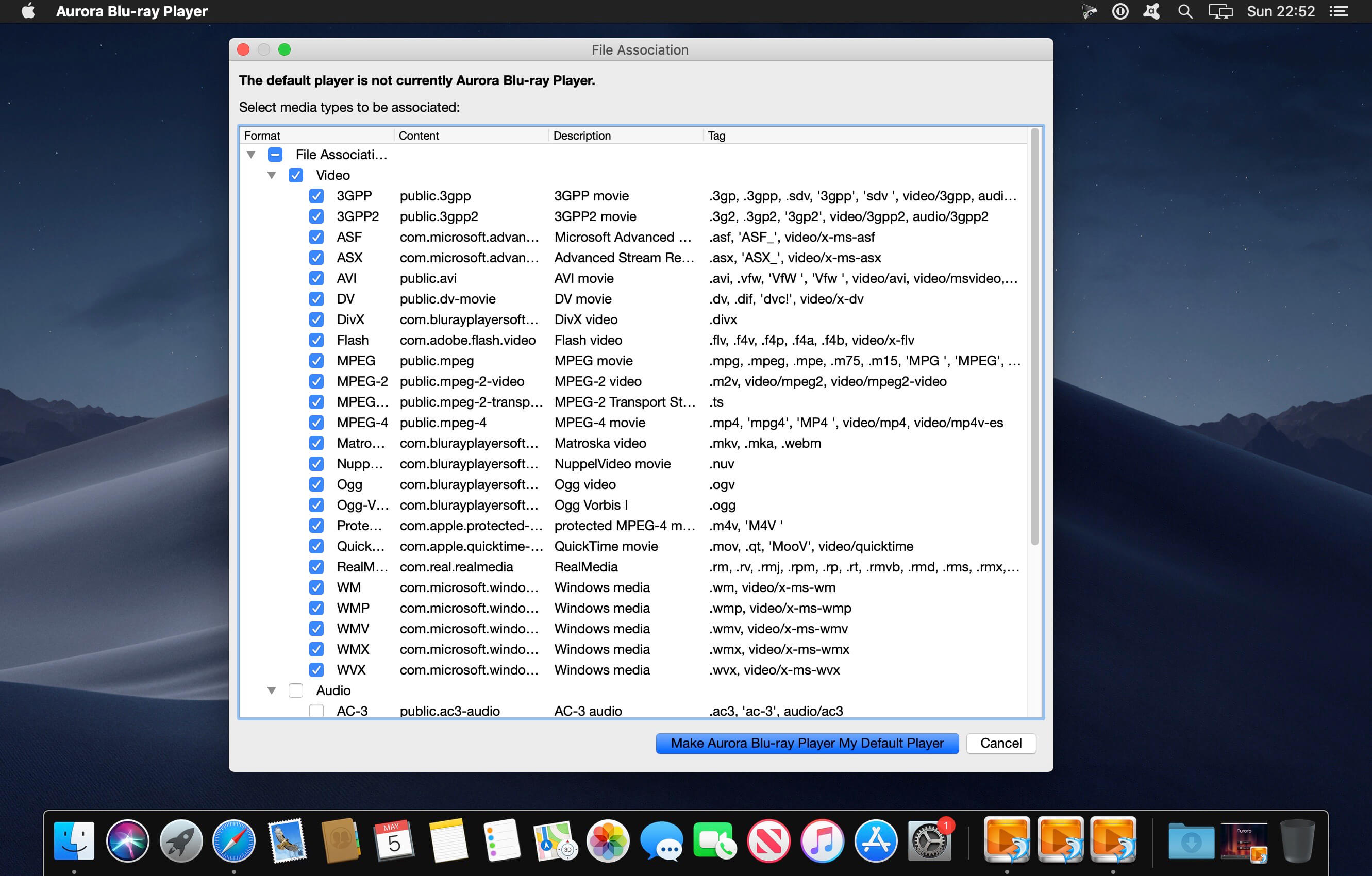The image size is (1372, 876).
Task: Open the Mail app in the Dock
Action: 287,840
